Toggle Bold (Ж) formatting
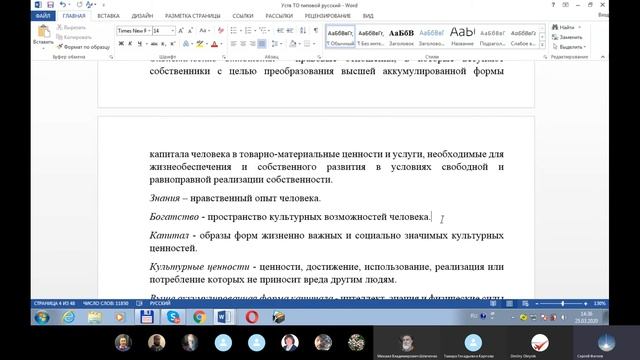 (121, 44)
